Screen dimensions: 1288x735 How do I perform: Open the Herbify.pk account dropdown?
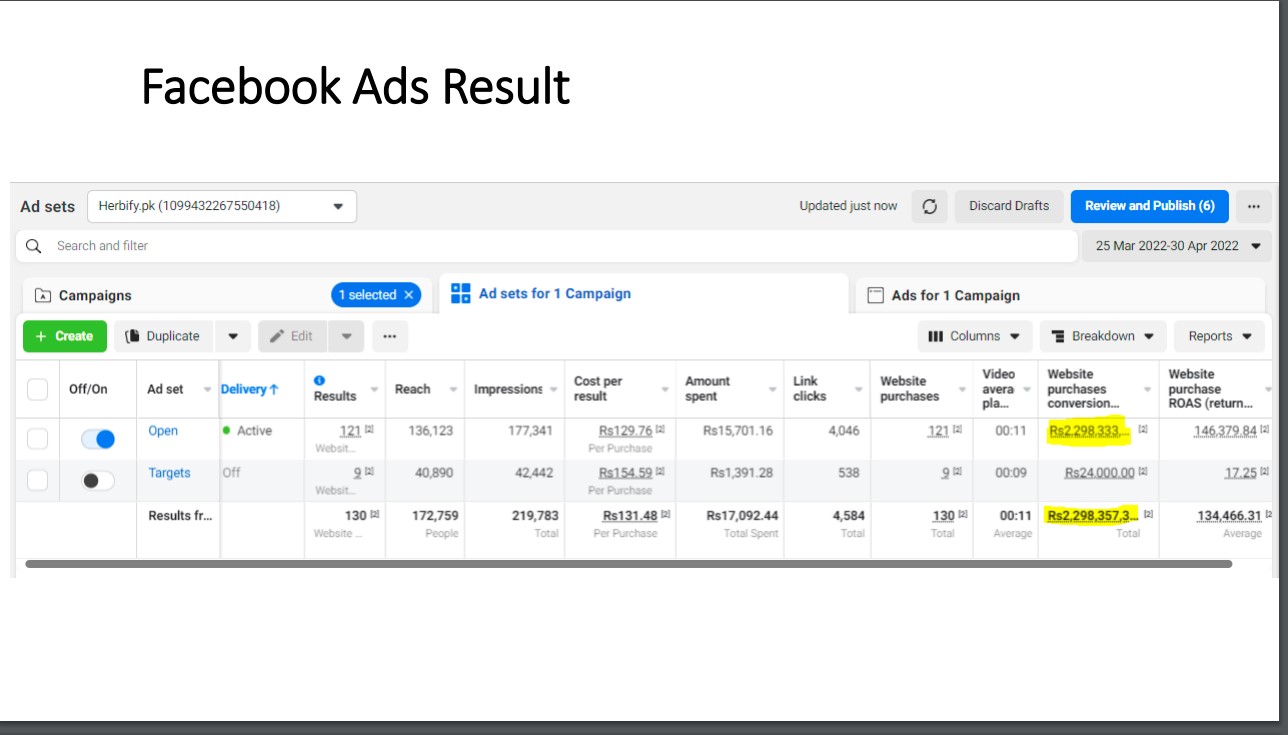click(x=221, y=206)
